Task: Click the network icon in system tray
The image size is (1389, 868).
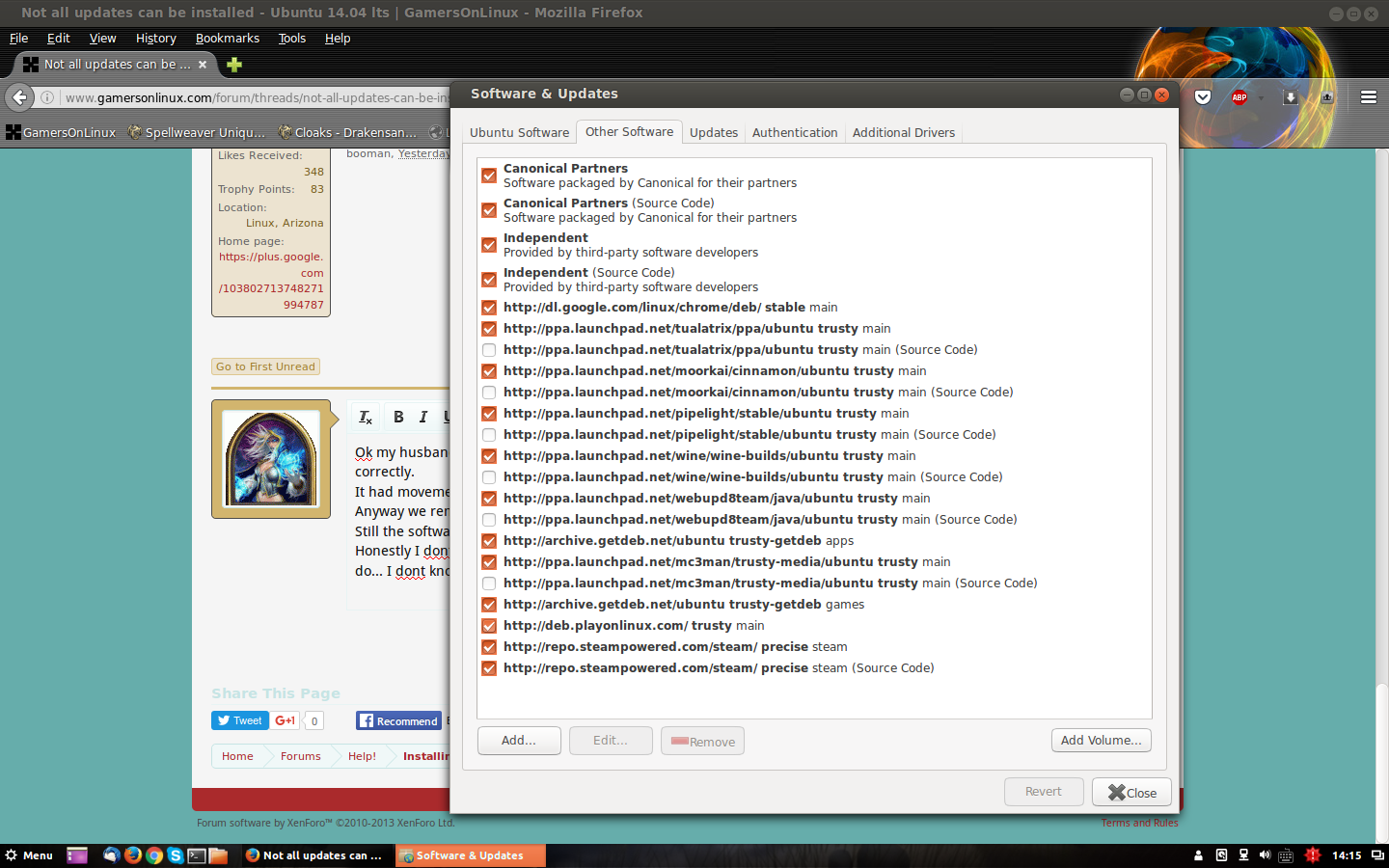Action: click(1243, 855)
